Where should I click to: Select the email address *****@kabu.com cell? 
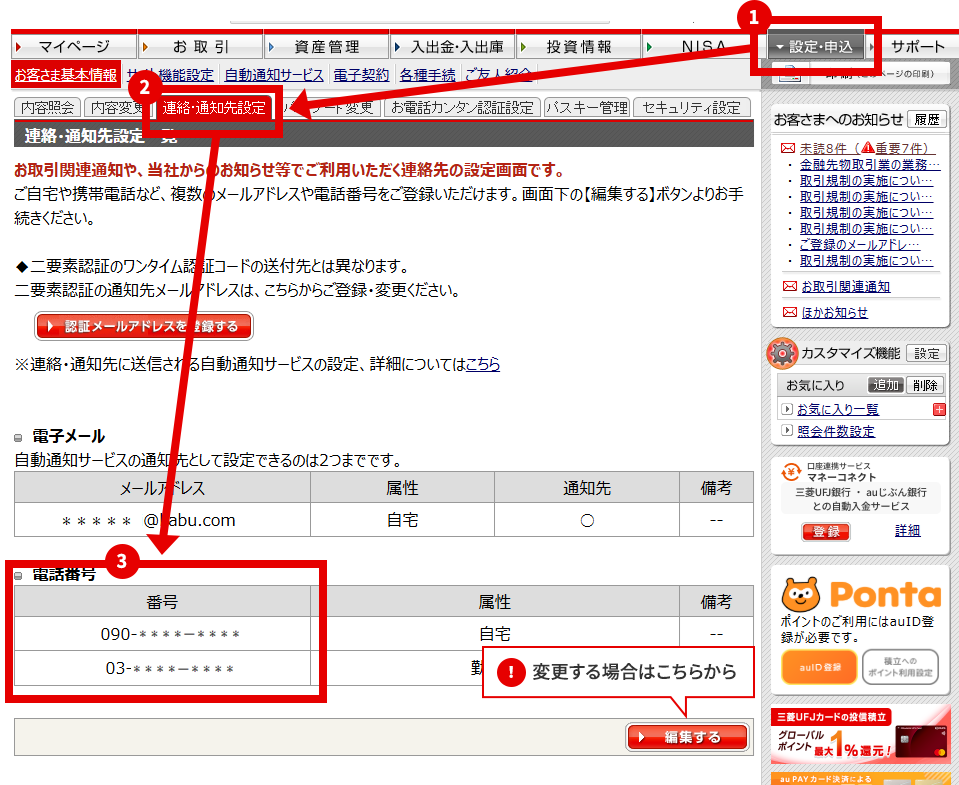tap(162, 520)
